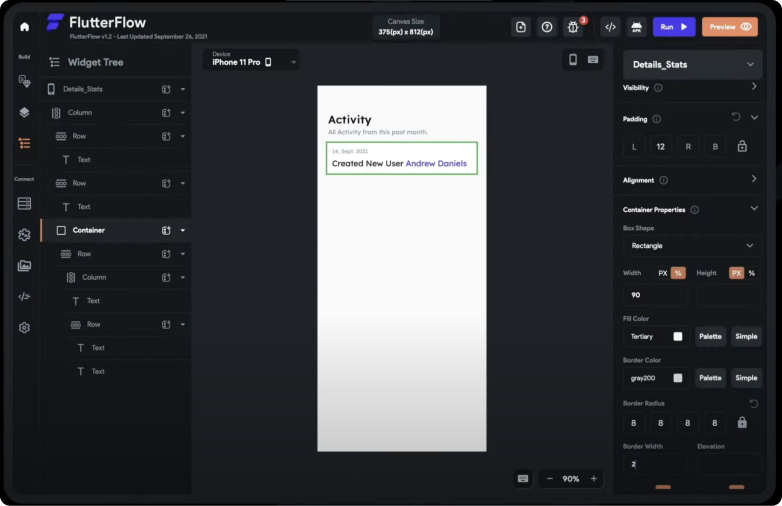Choose Simple for Border Color

click(746, 378)
